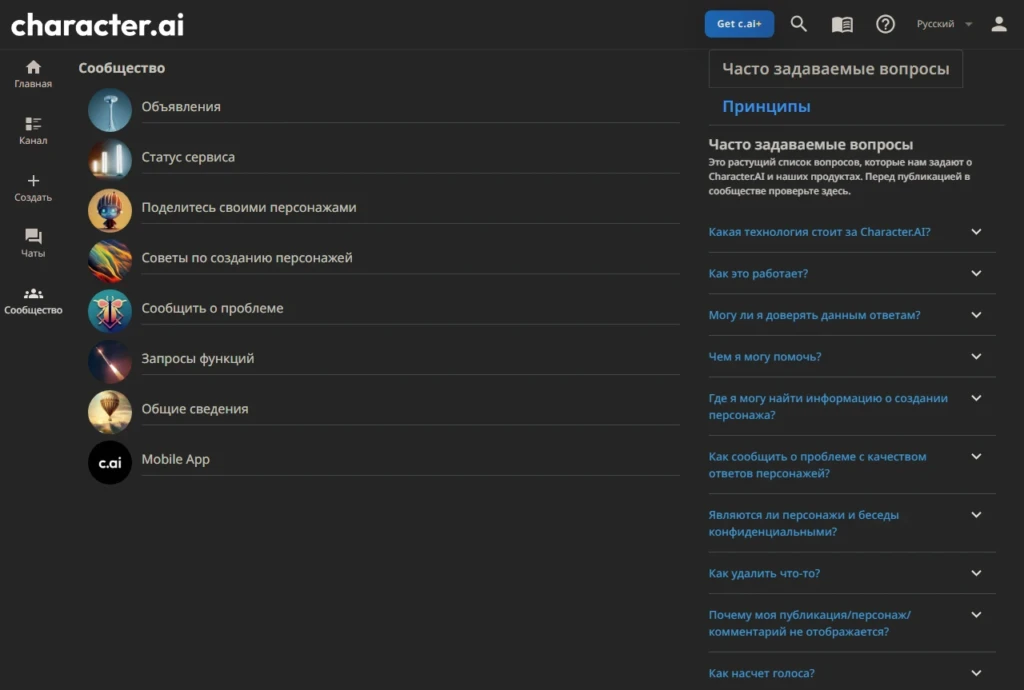This screenshot has height=690, width=1024.
Task: Expand 'Как это работает?' chevron
Action: 976,274
